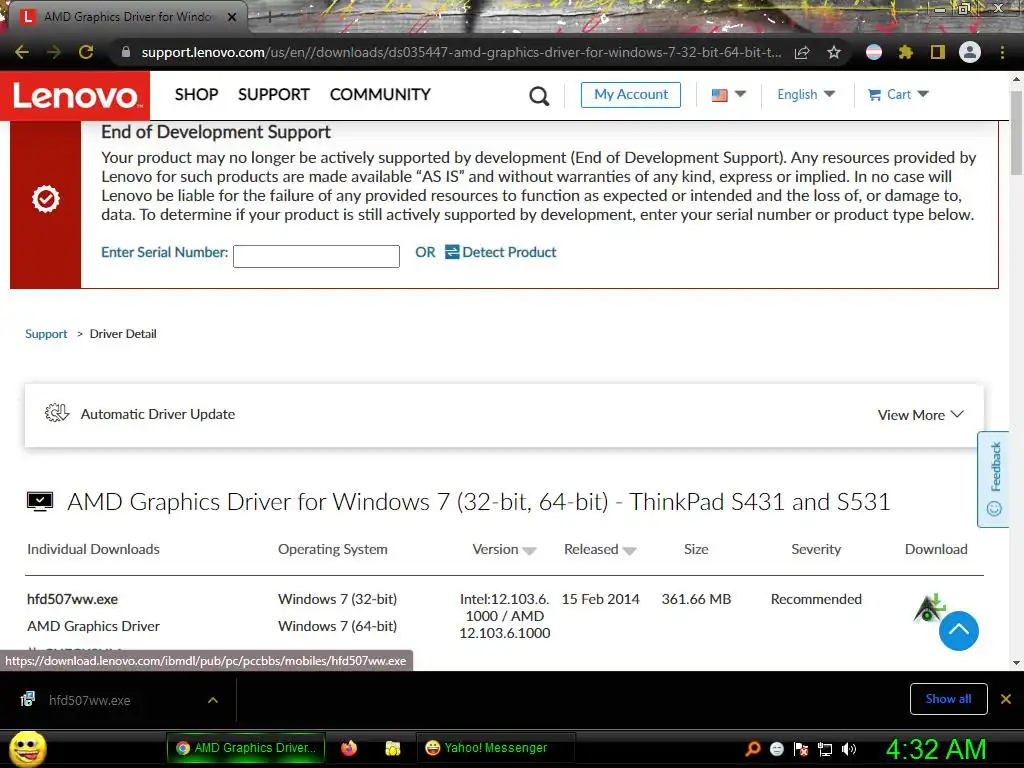This screenshot has height=768, width=1024.
Task: Click the striped extension icon in the toolbar
Action: tap(874, 52)
